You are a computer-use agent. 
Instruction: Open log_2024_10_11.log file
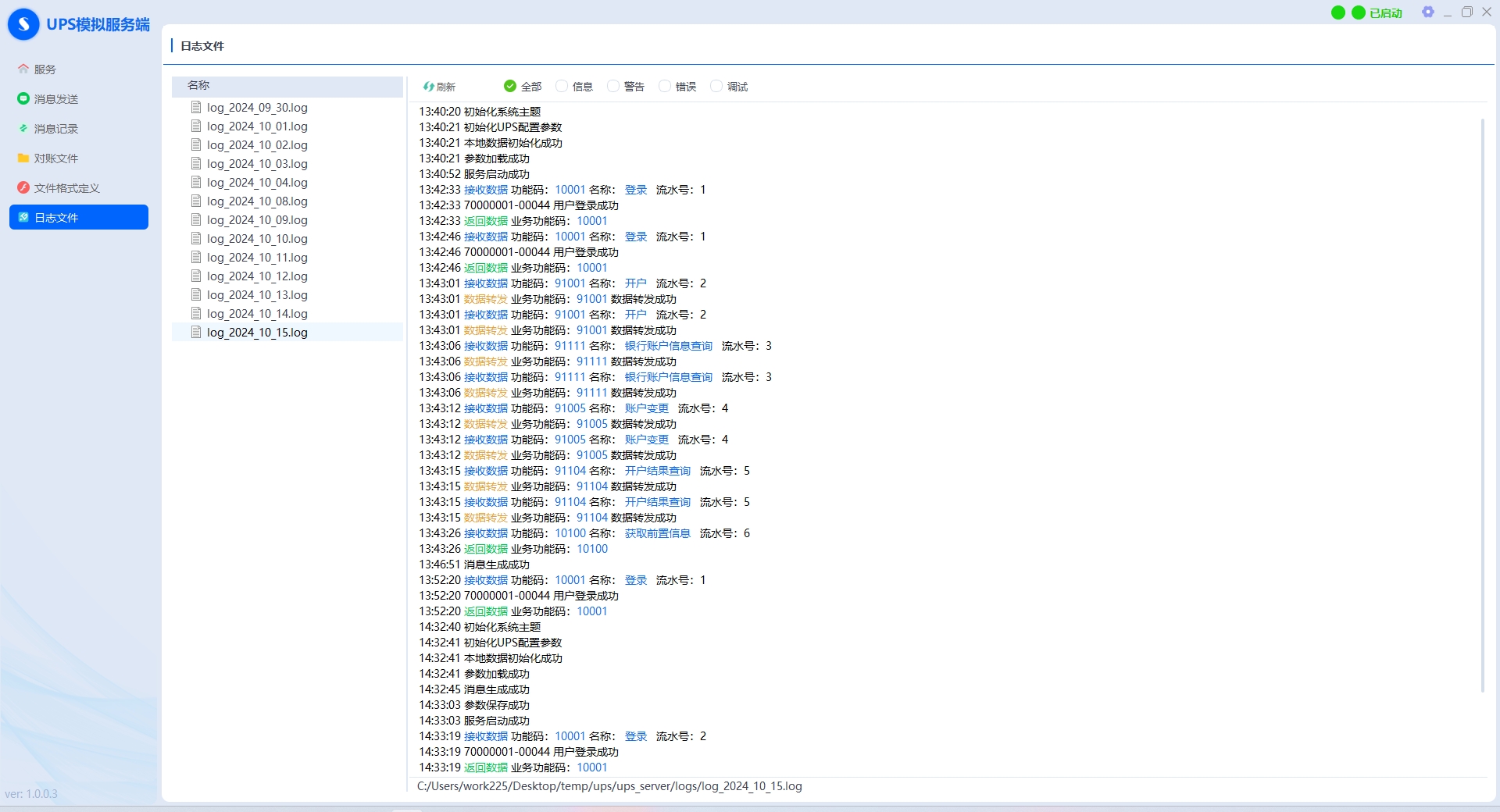287,258
